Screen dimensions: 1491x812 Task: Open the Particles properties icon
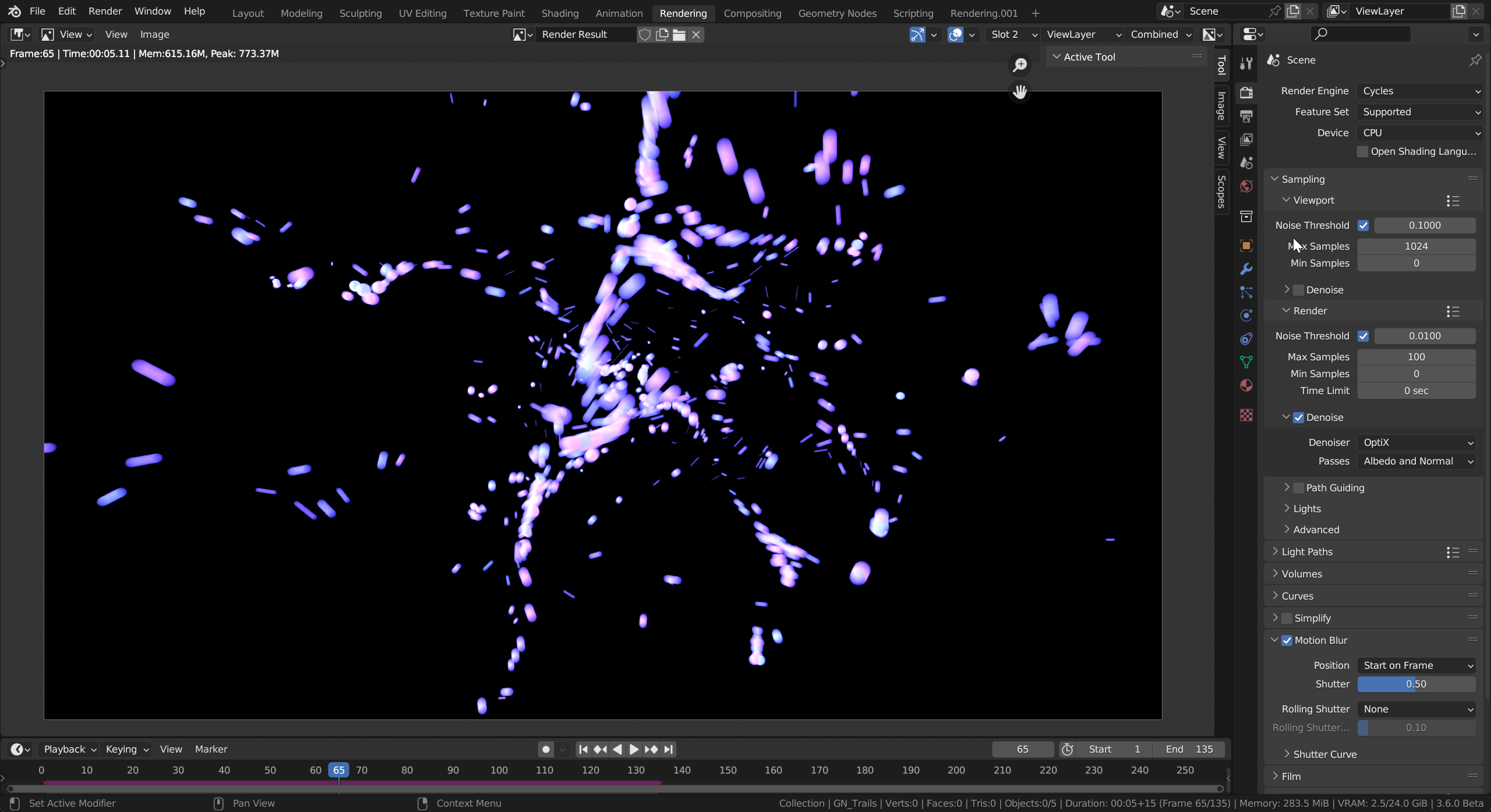[1246, 292]
